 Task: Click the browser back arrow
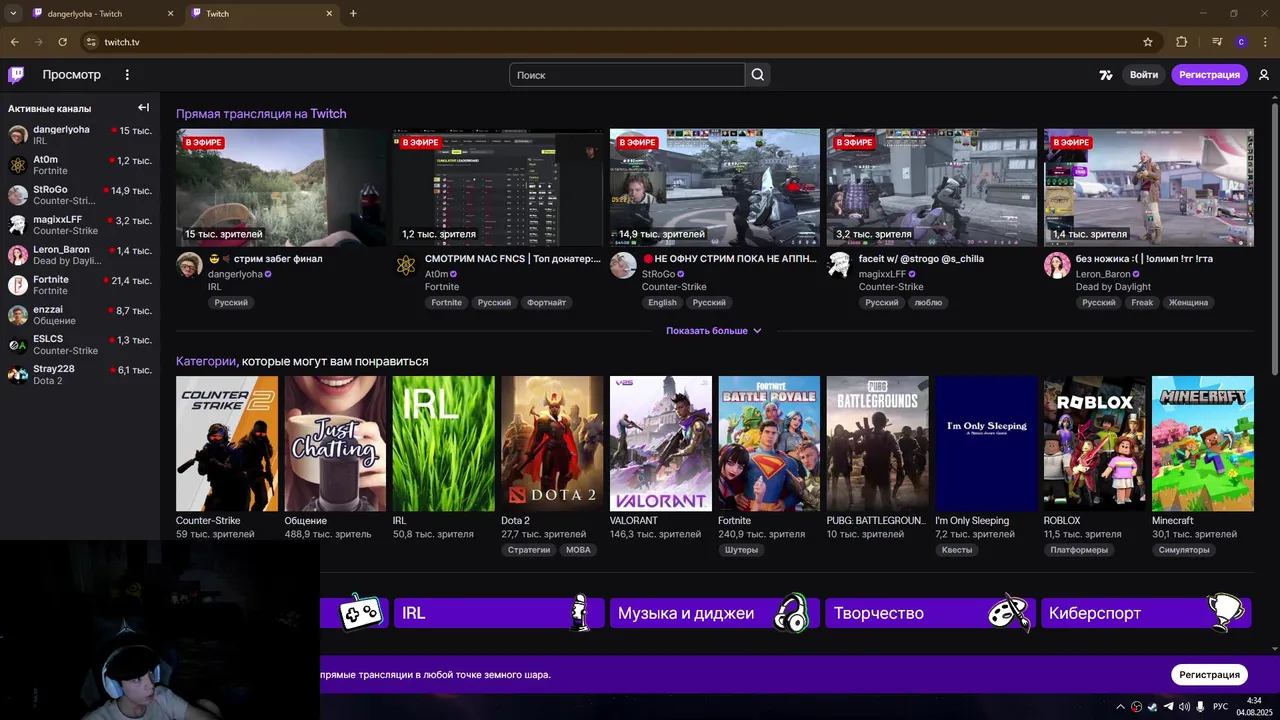coord(14,42)
